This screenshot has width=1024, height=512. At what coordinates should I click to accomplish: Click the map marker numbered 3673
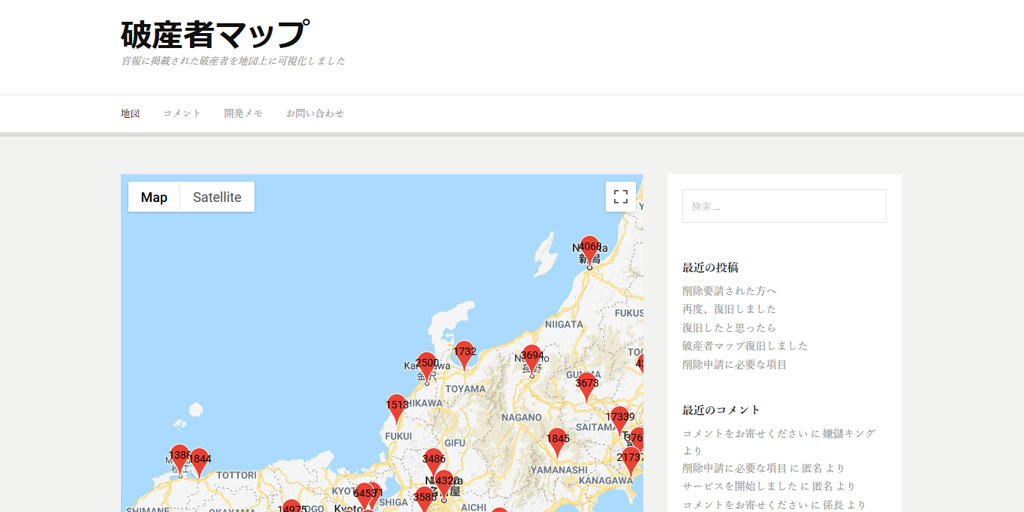click(x=587, y=385)
